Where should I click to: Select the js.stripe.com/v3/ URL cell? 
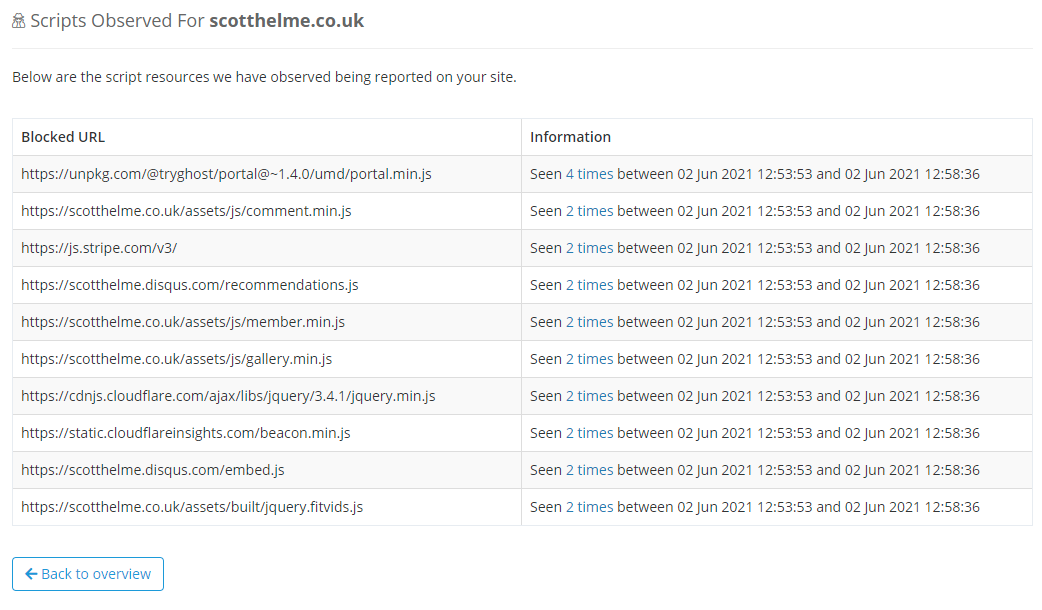(x=99, y=248)
